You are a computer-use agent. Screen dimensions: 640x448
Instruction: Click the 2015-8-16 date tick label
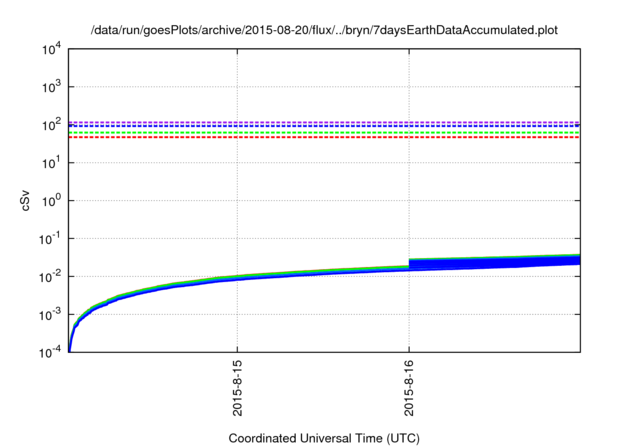pos(409,388)
